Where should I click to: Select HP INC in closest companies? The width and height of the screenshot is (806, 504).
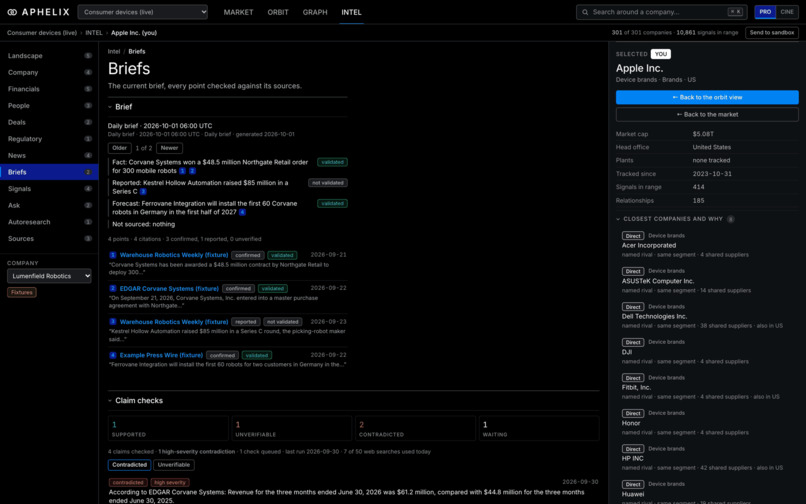pos(633,459)
